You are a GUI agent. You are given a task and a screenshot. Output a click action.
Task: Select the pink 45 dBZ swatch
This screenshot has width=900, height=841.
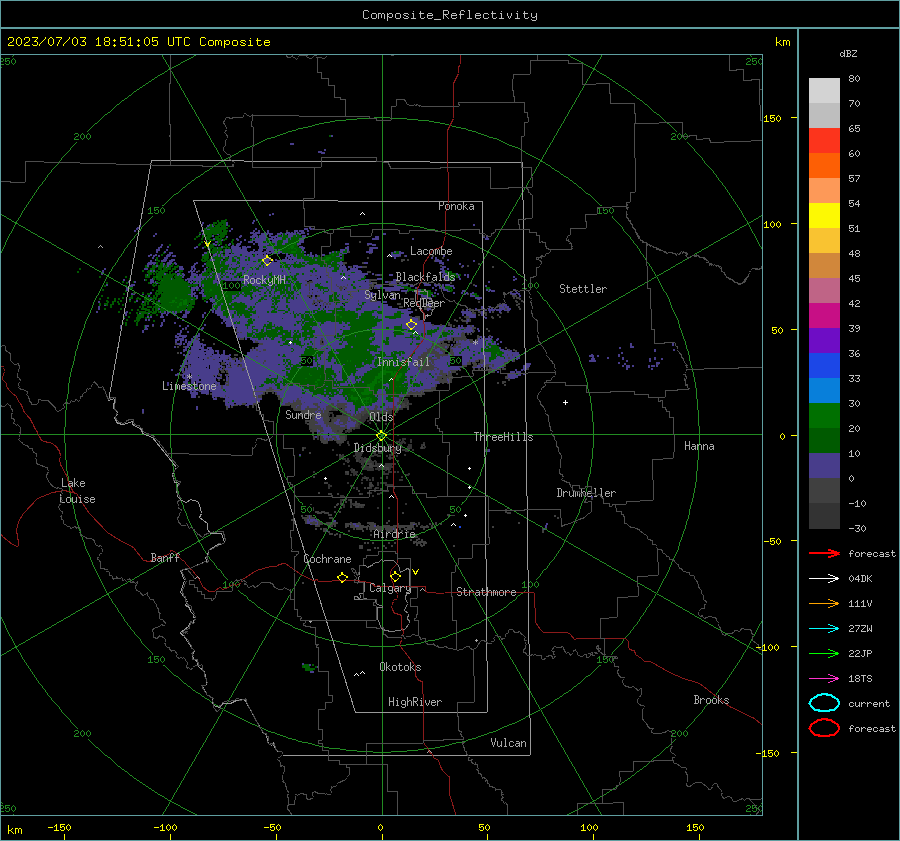coord(824,290)
